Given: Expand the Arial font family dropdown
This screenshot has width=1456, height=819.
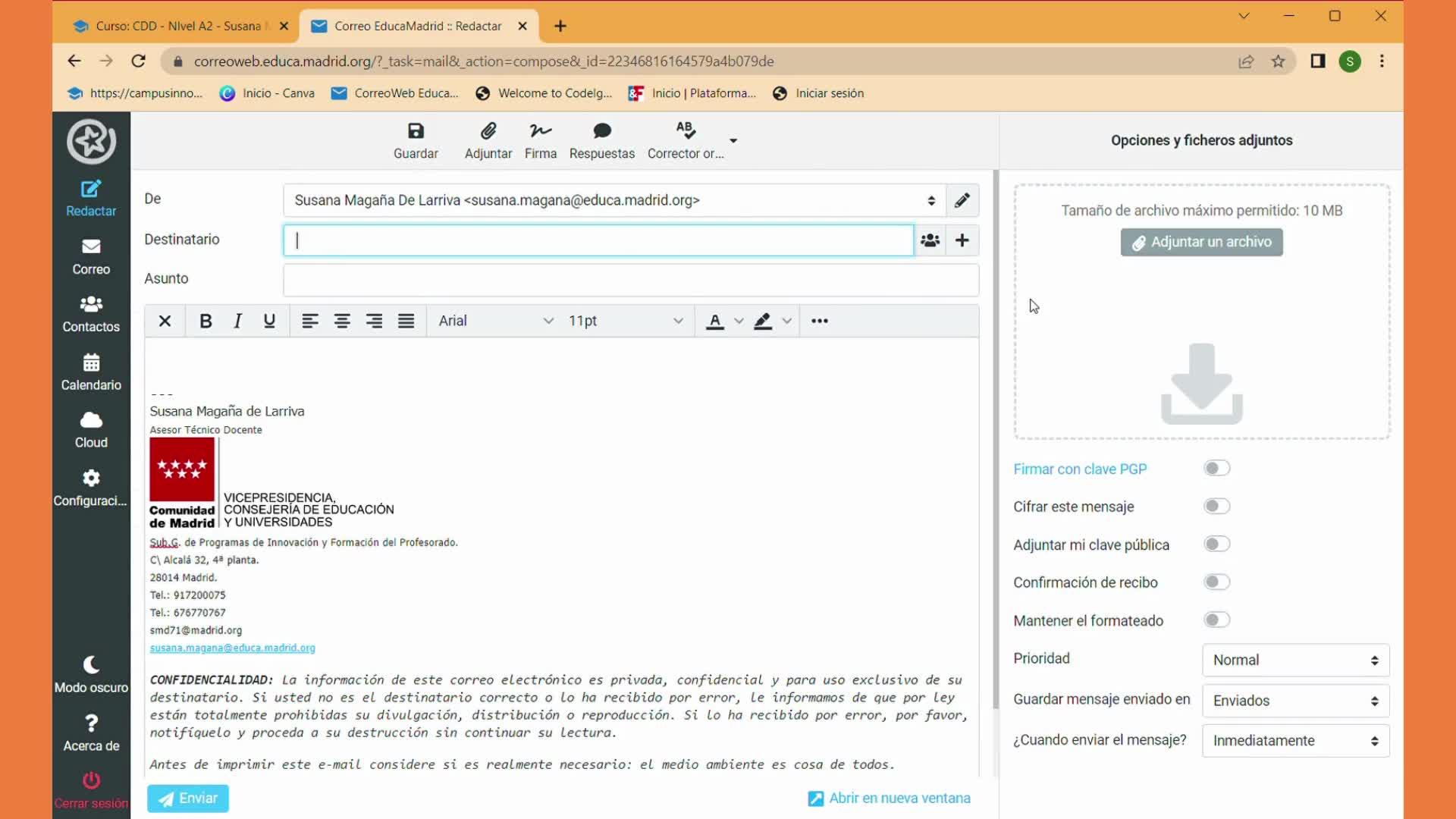Looking at the screenshot, I should 495,321.
